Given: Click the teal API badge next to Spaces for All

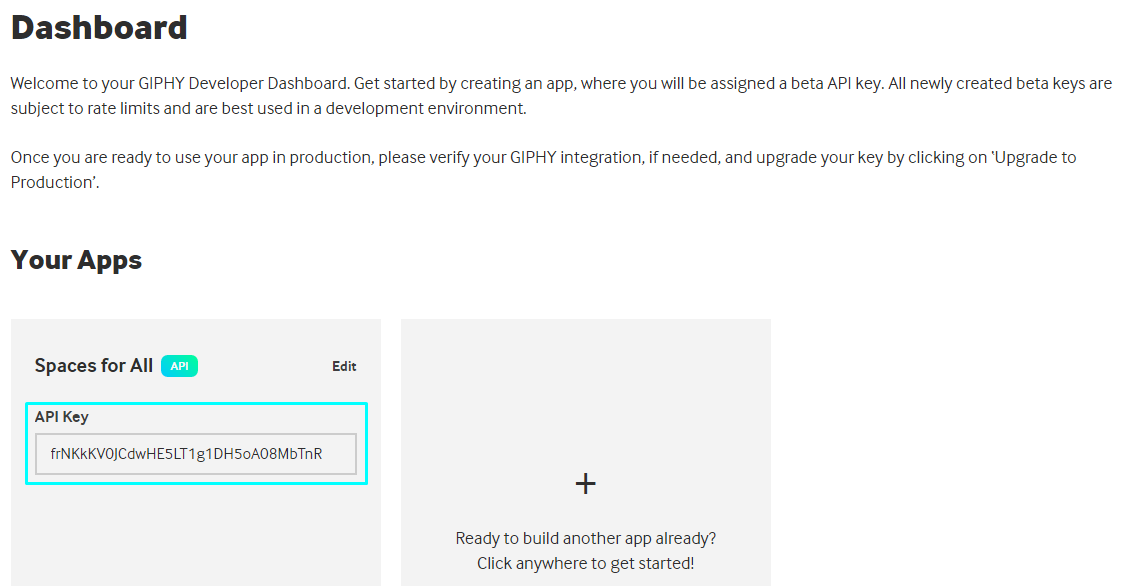Looking at the screenshot, I should tap(179, 366).
